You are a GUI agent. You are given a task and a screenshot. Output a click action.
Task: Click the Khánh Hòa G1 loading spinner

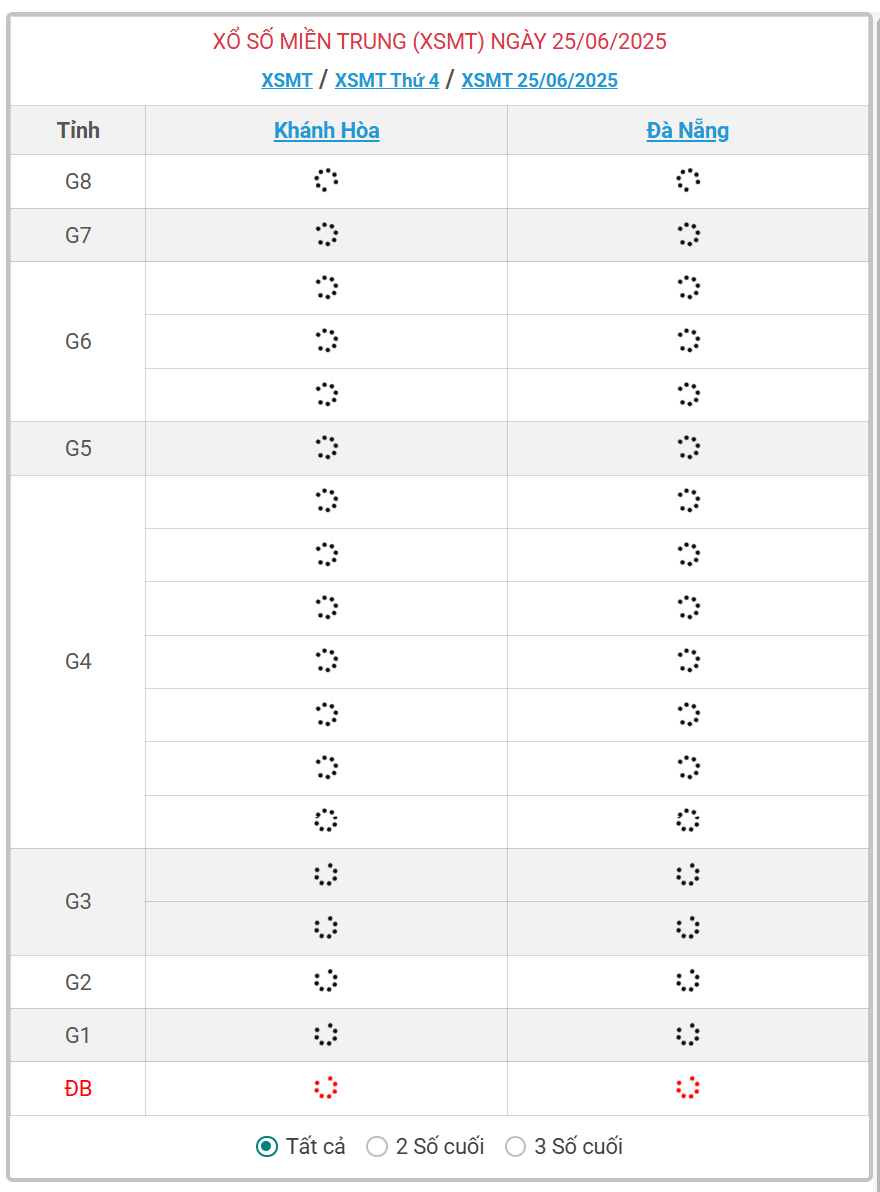coord(326,1034)
